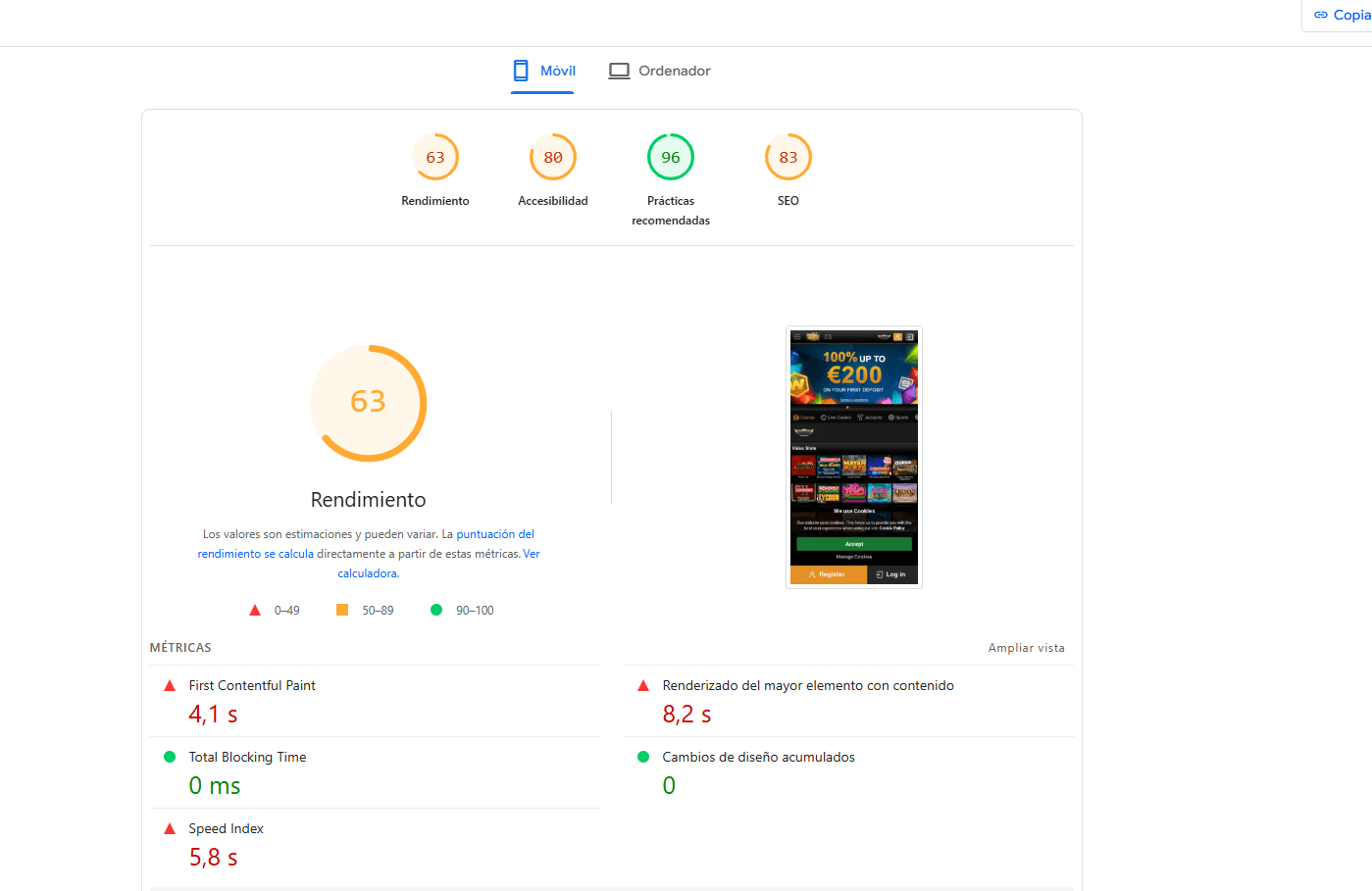Click the 0–49 legend range text

[x=287, y=611]
